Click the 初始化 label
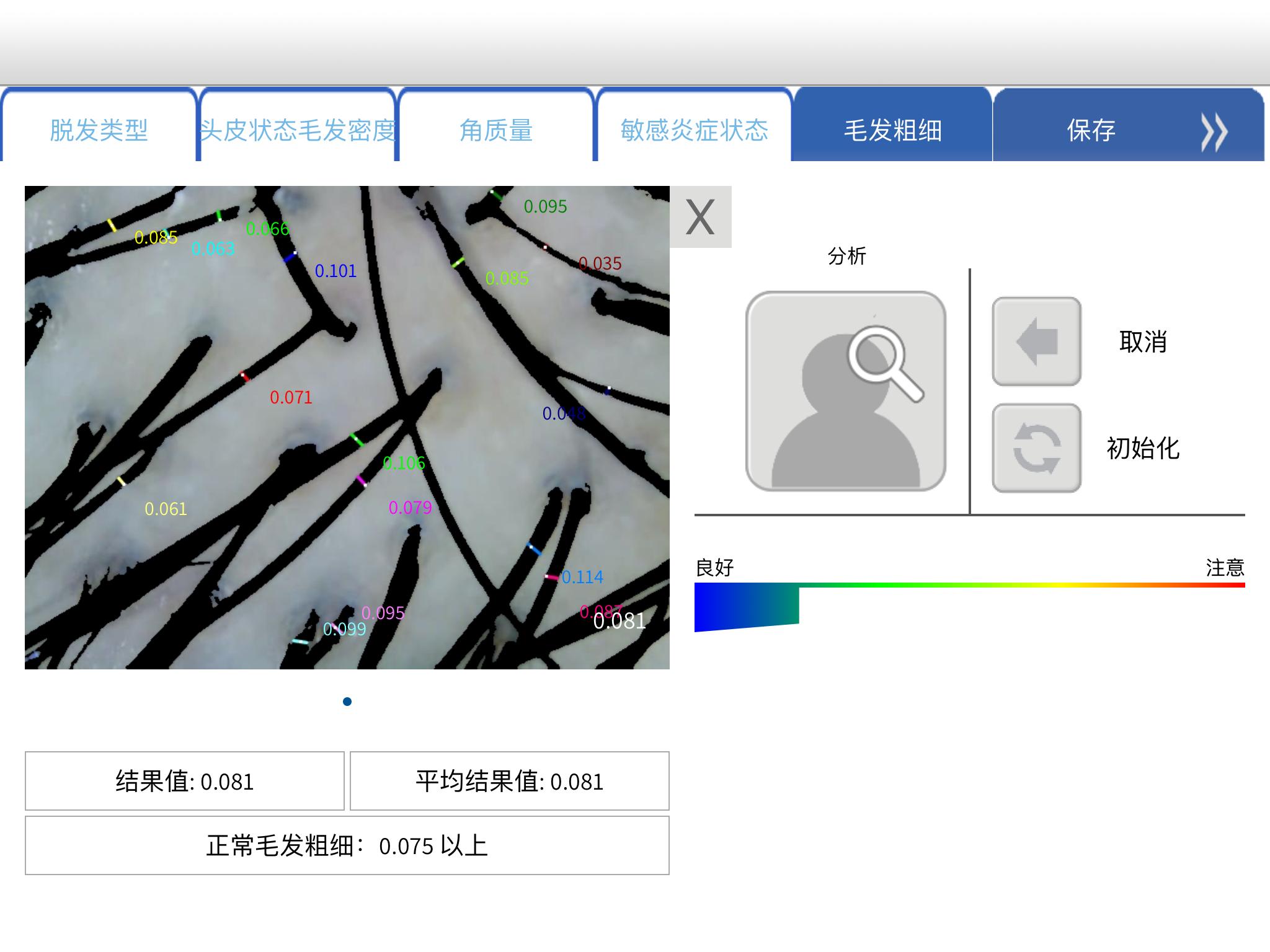This screenshot has width=1270, height=952. point(1143,448)
